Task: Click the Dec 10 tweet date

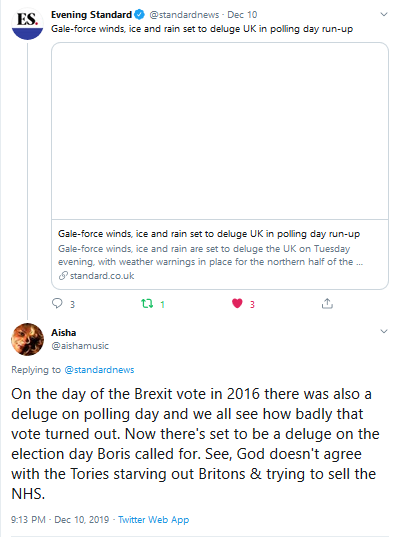Action: (x=242, y=15)
